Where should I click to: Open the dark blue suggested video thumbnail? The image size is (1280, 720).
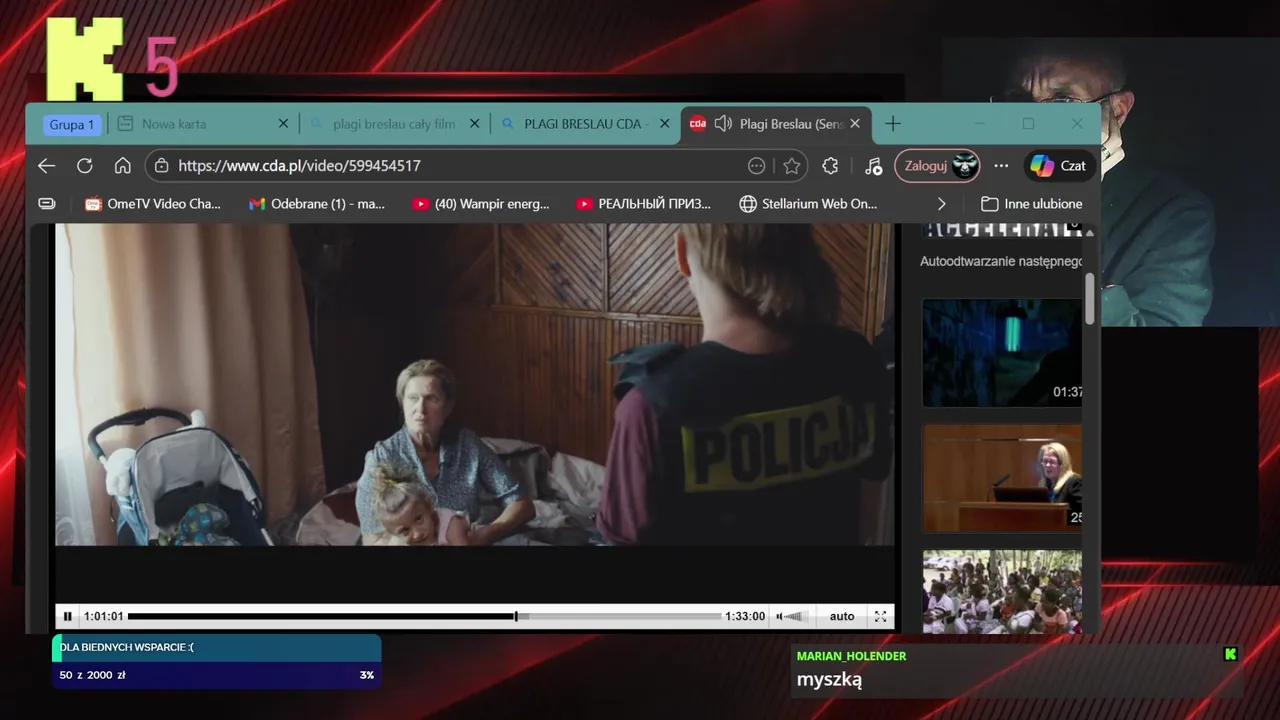[1002, 352]
